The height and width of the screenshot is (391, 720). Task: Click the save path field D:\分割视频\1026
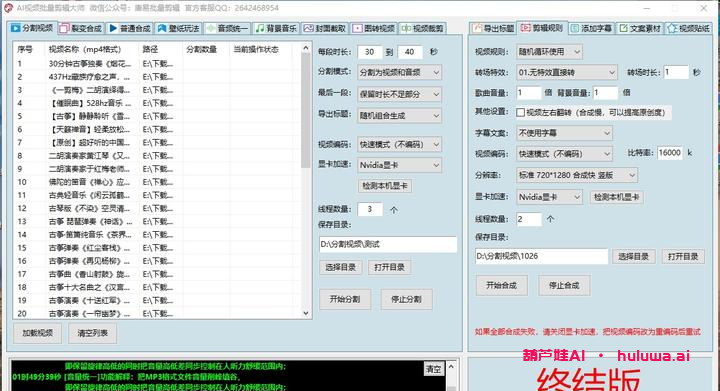point(542,256)
